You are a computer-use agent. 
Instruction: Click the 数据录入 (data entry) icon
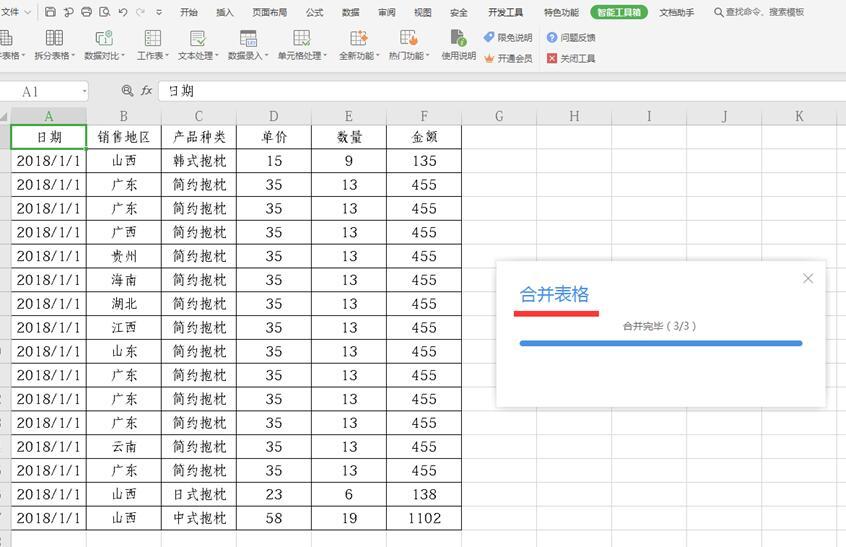248,39
